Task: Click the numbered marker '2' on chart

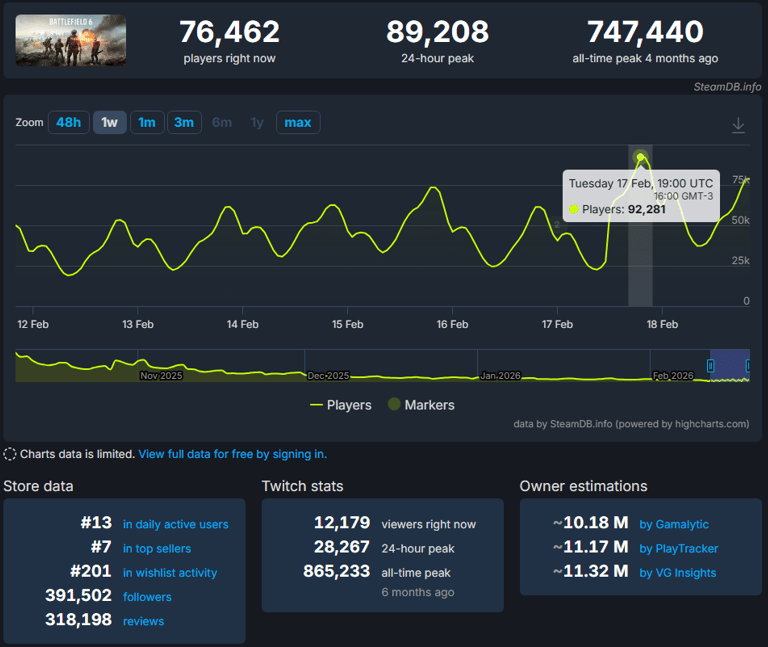Action: (557, 224)
